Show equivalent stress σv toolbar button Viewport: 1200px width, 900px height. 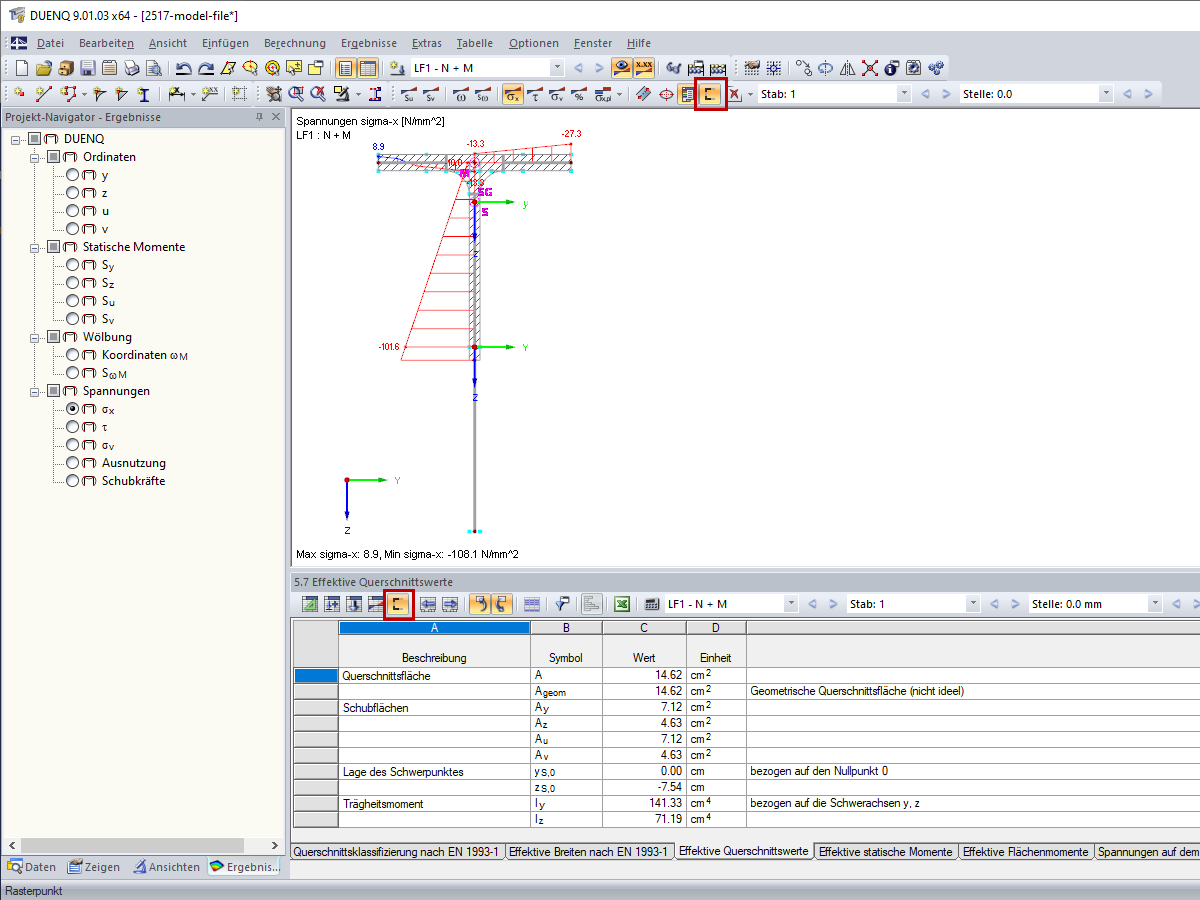[557, 94]
